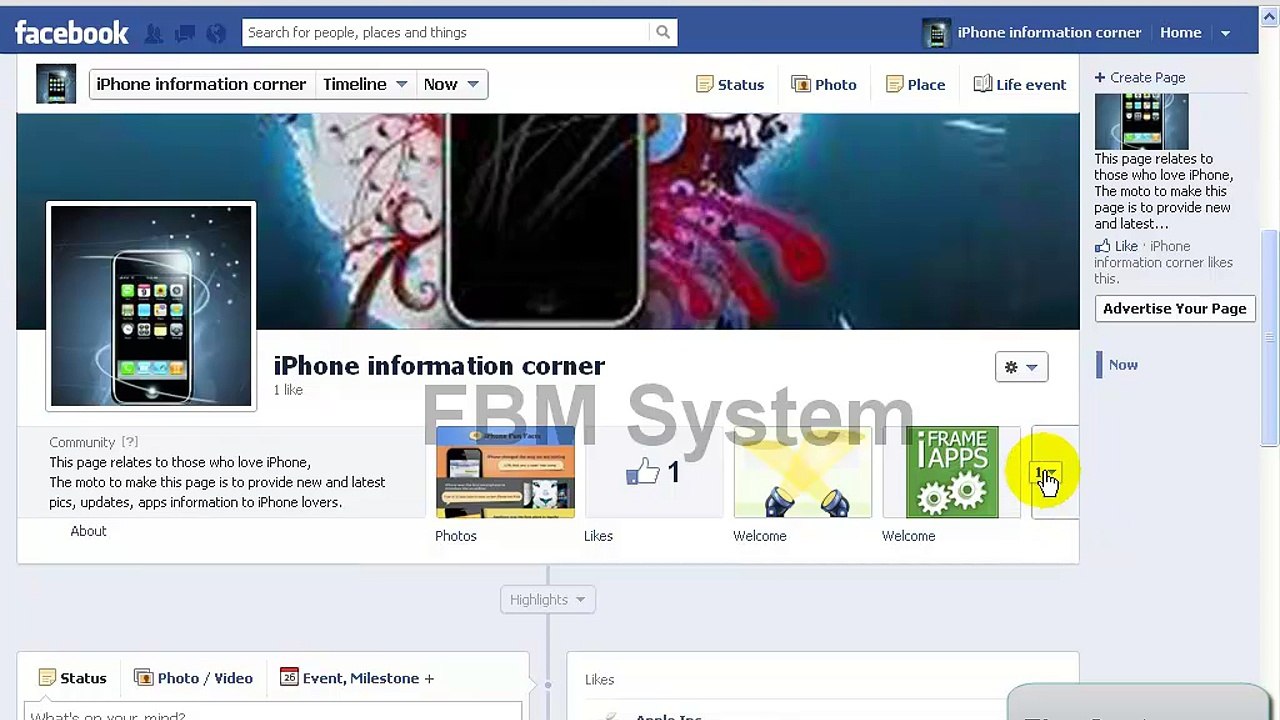Screen dimensions: 1280x720
Task: Open the About link
Action: click(x=88, y=531)
